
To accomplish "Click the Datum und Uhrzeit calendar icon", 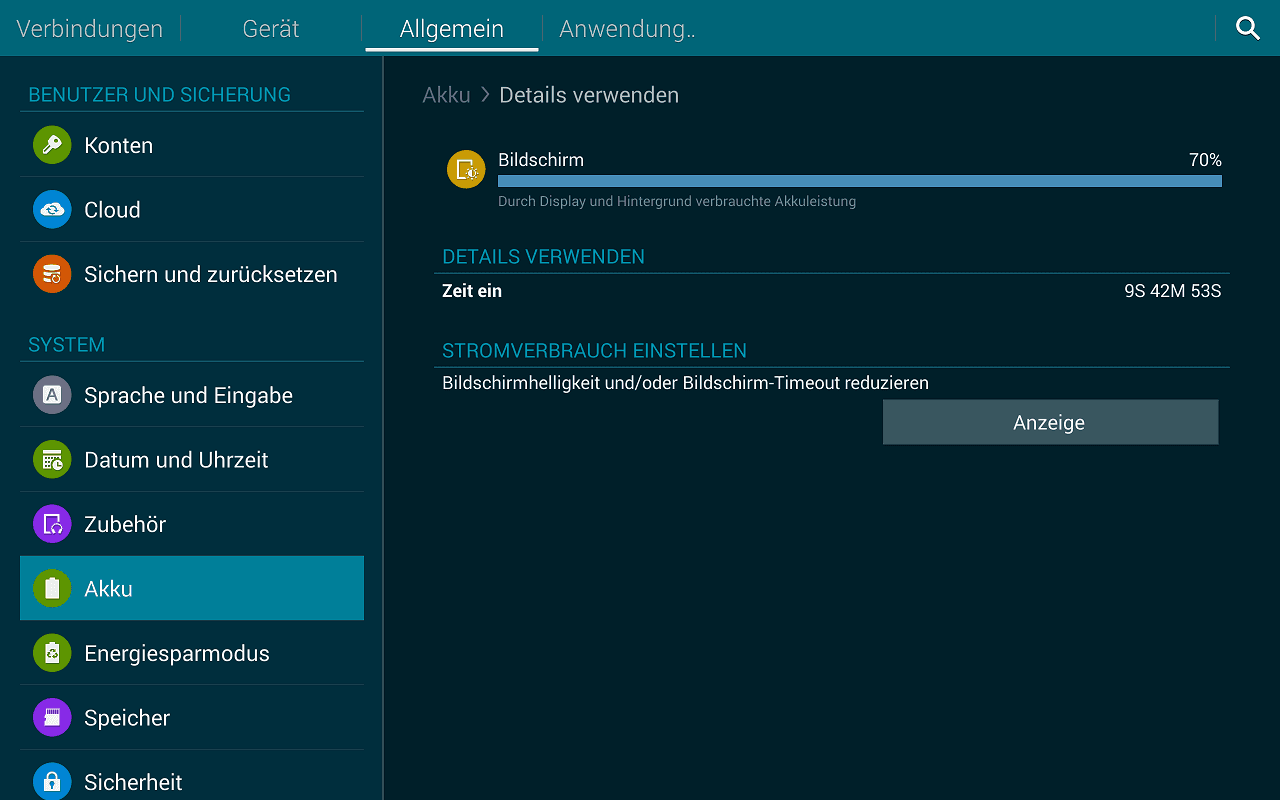I will pyautogui.click(x=52, y=460).
